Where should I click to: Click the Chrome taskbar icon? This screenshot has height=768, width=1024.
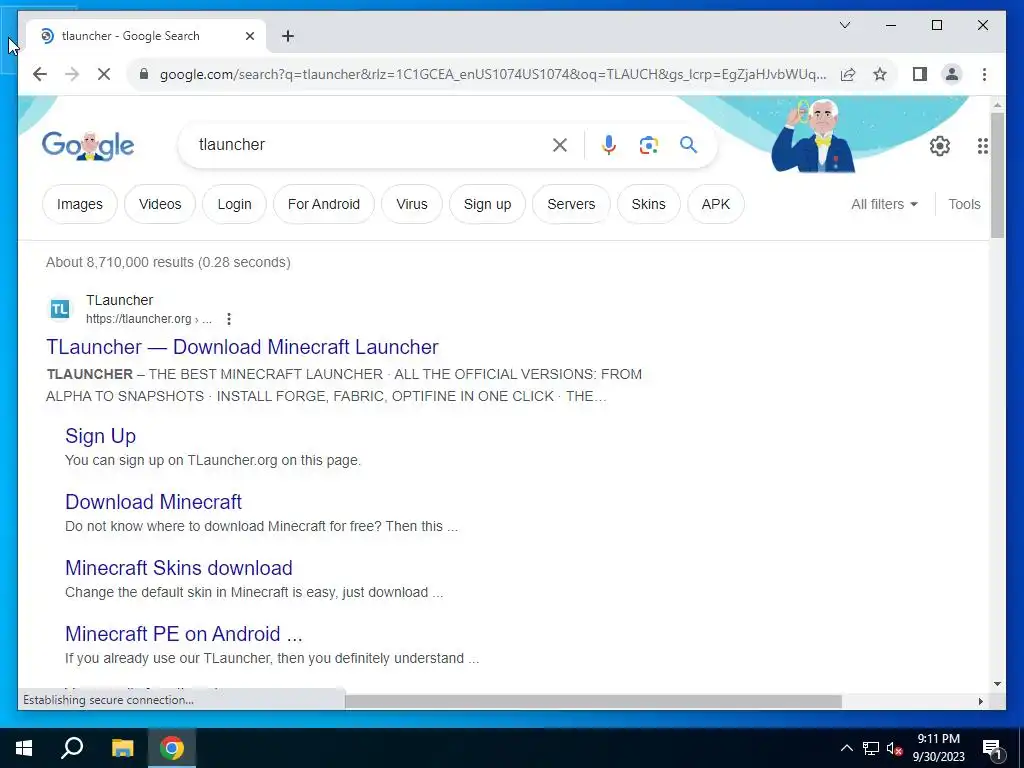click(x=172, y=748)
